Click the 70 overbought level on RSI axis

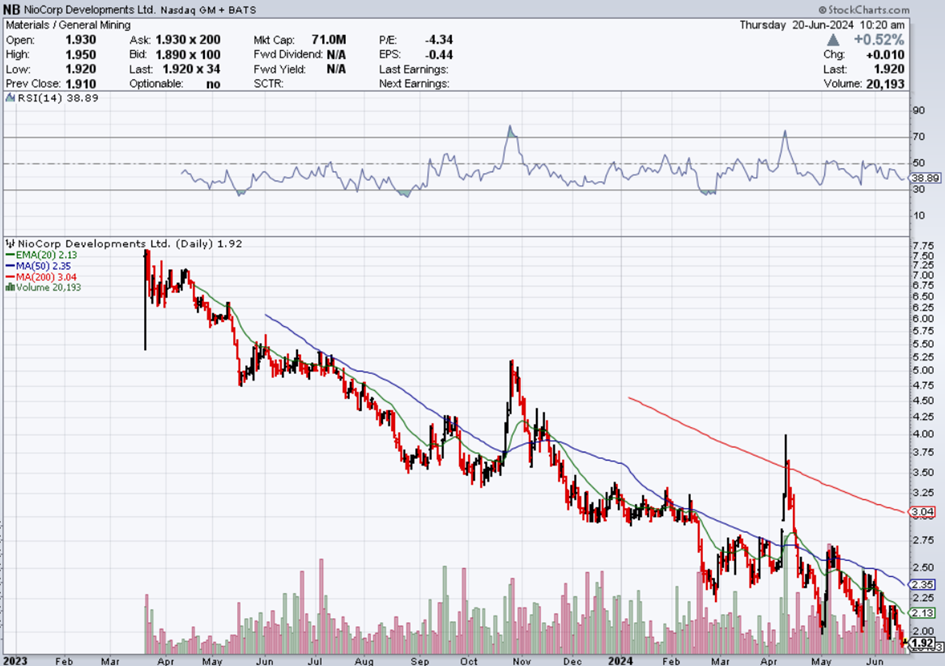click(x=918, y=137)
